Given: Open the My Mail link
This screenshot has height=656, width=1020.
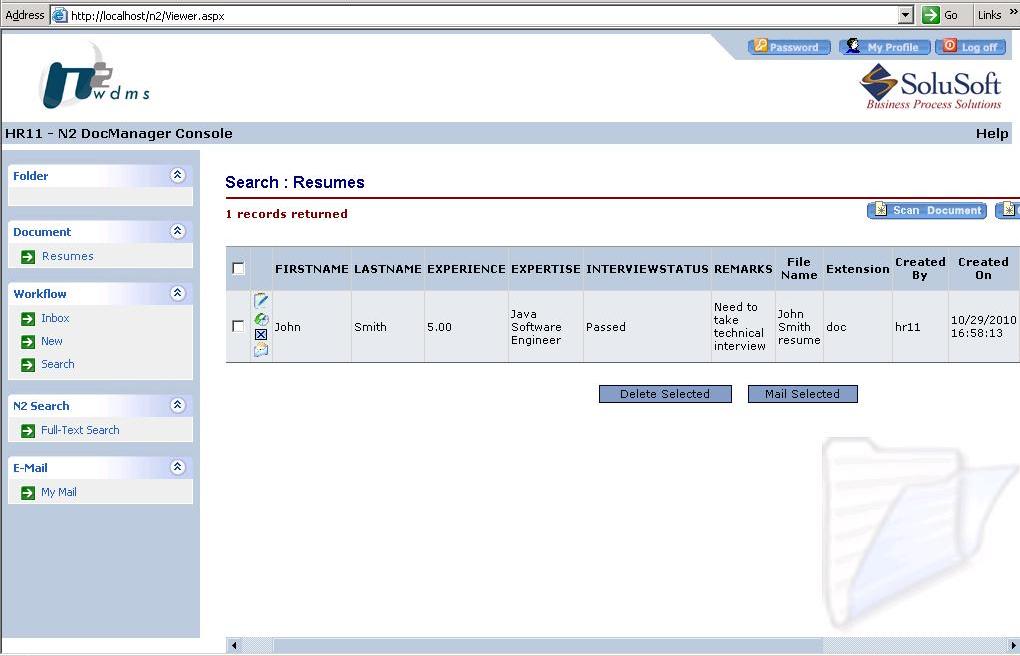Looking at the screenshot, I should click(x=59, y=492).
